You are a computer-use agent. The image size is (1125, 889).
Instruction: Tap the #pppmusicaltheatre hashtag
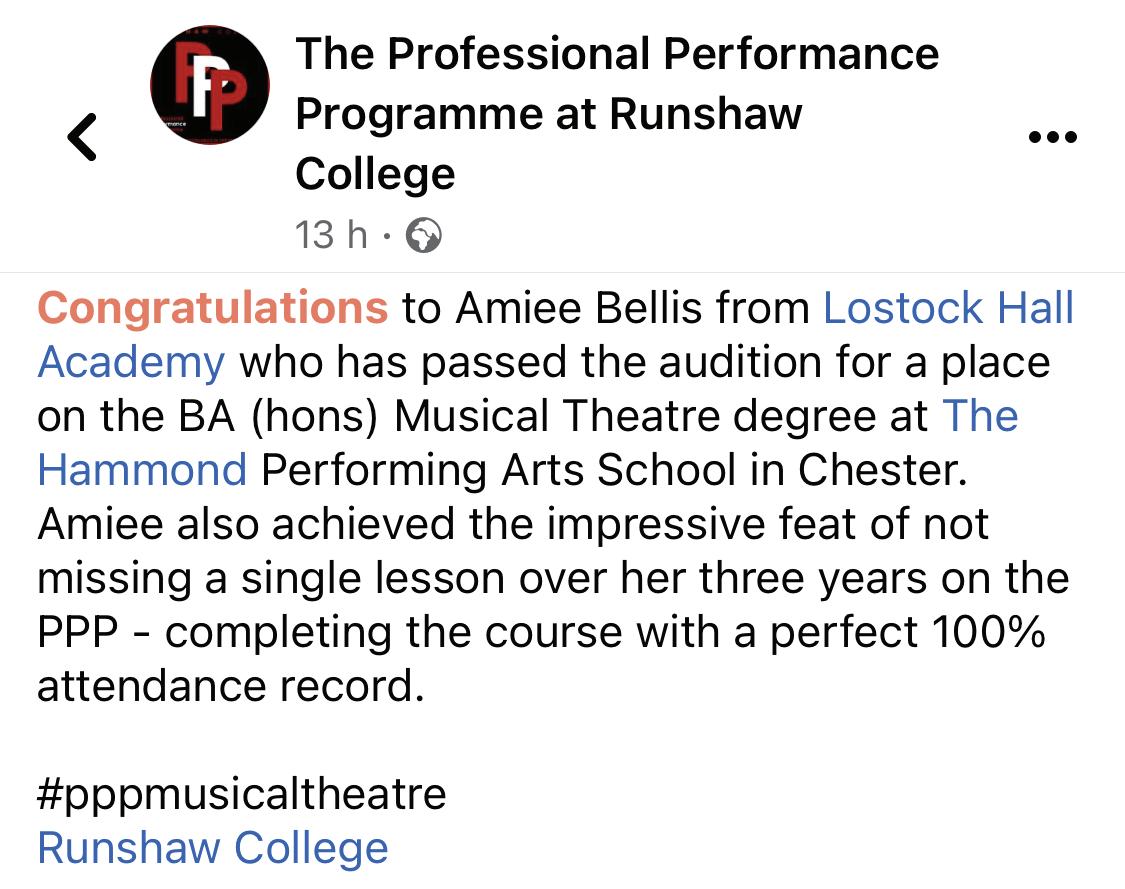click(x=242, y=794)
